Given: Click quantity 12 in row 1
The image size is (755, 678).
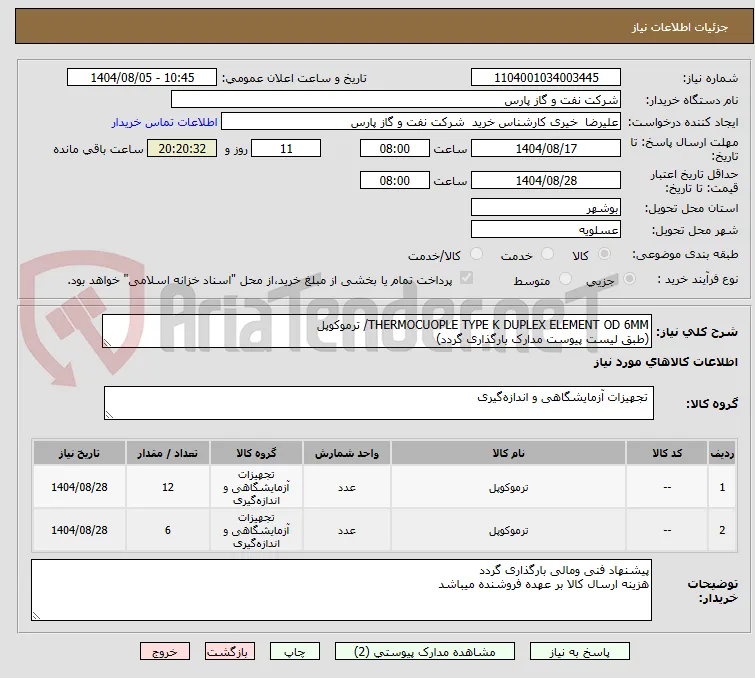Looking at the screenshot, I should (168, 487).
